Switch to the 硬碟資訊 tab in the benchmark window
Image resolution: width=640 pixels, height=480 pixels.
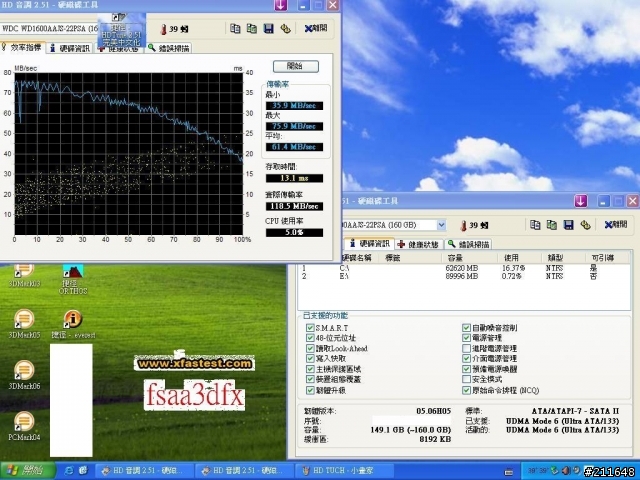(70, 48)
